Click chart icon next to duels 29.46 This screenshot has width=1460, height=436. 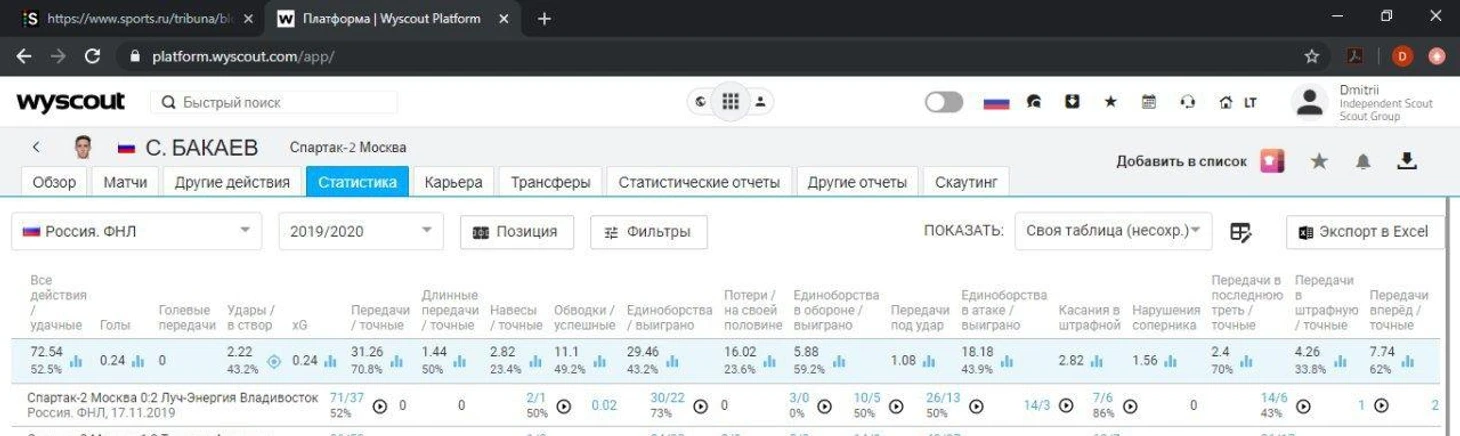pos(673,361)
